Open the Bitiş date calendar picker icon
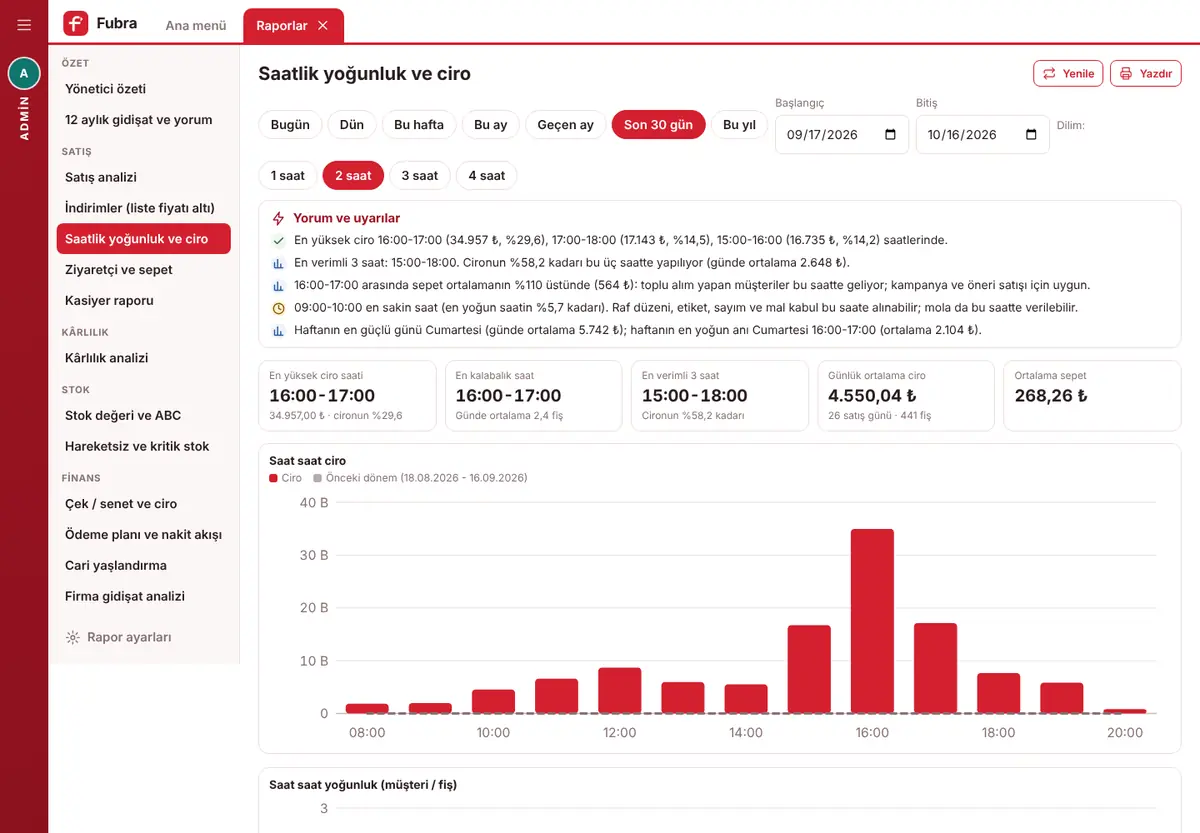1200x833 pixels. coord(1031,135)
